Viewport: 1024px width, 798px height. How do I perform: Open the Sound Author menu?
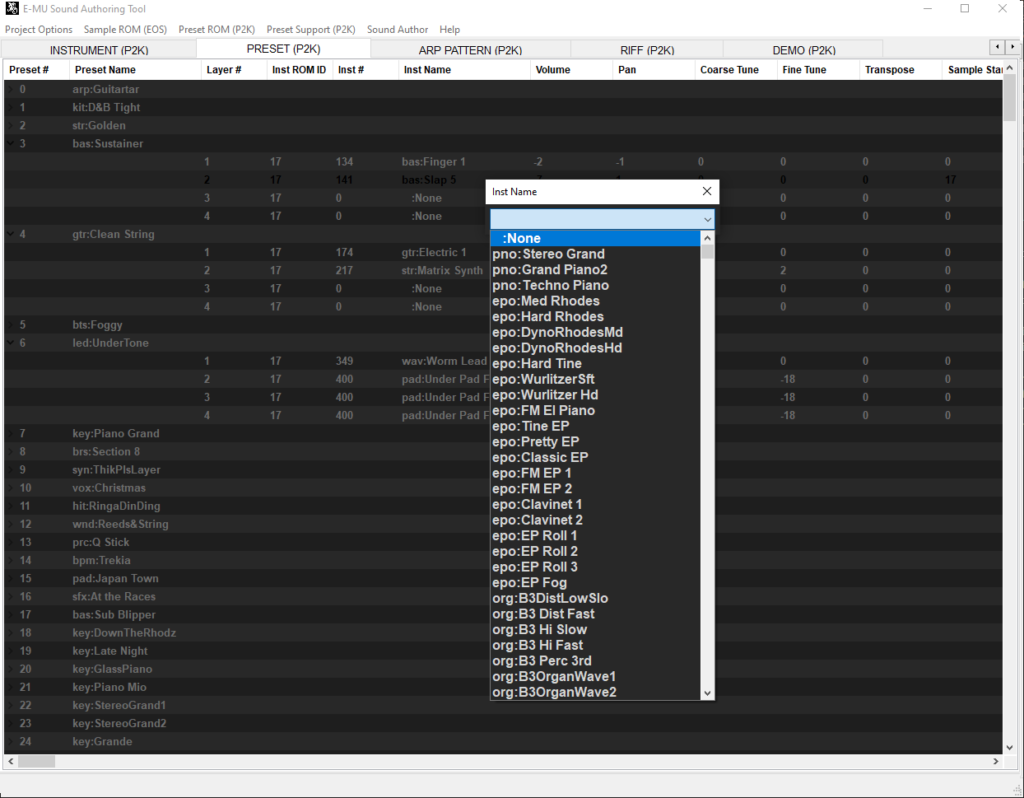click(398, 29)
